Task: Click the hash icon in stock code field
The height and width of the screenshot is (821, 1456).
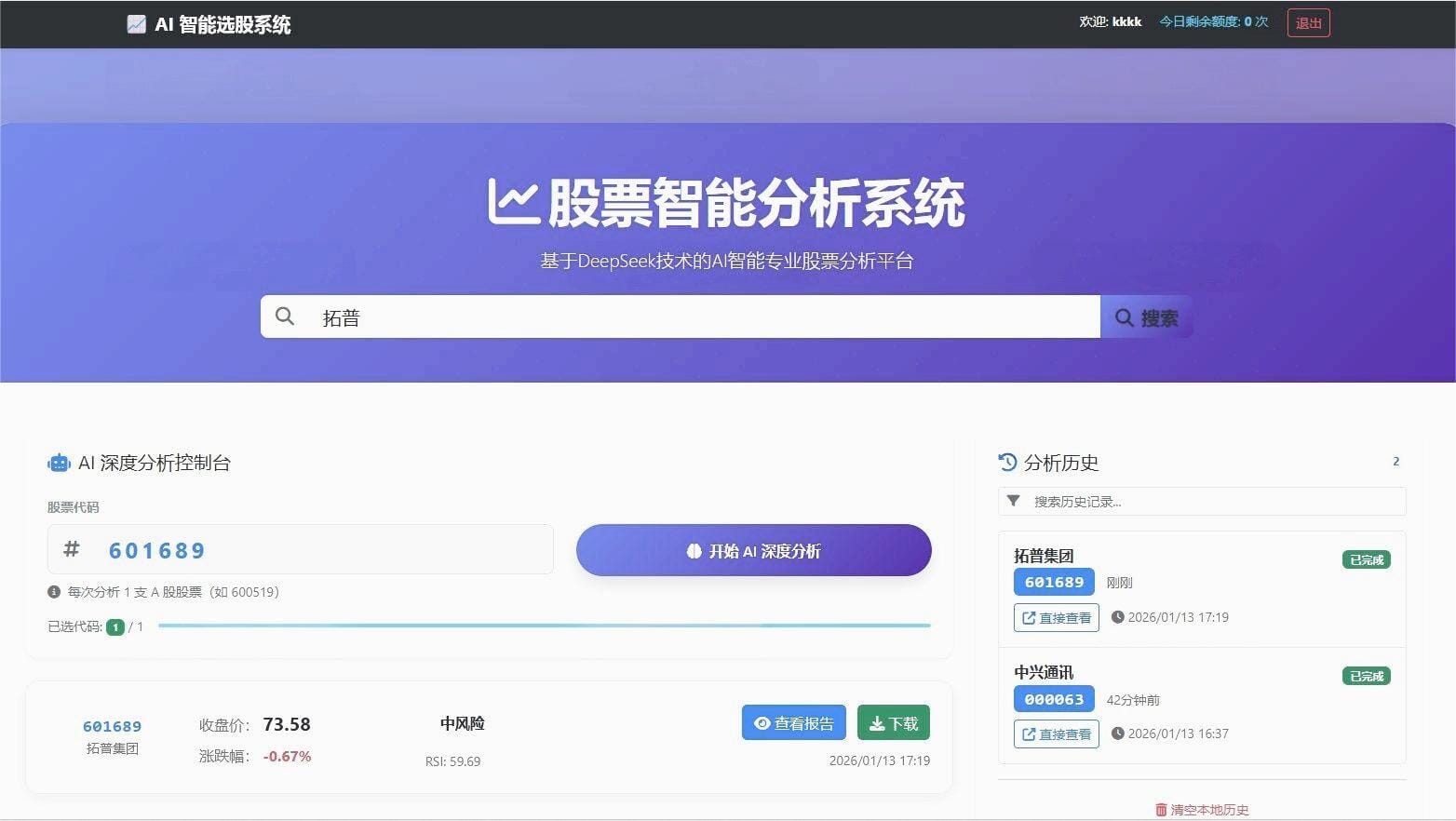Action: coord(71,549)
